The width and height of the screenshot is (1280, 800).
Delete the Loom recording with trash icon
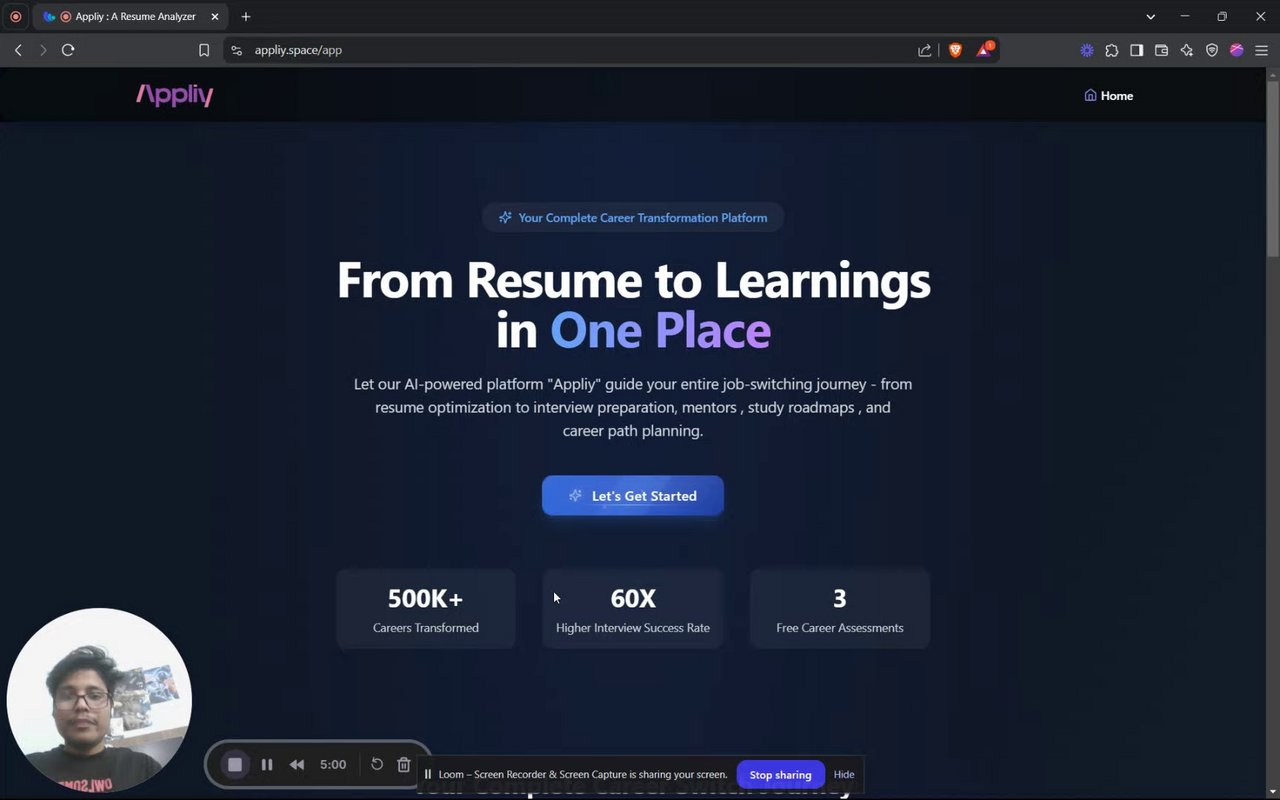(x=404, y=764)
